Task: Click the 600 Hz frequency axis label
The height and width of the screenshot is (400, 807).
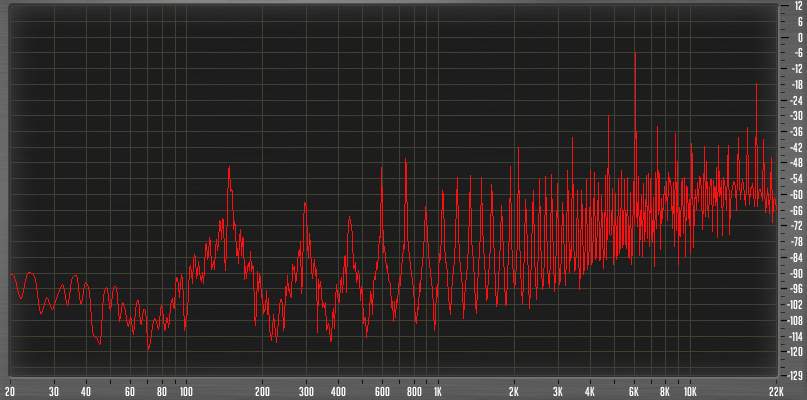Action: pyautogui.click(x=382, y=391)
